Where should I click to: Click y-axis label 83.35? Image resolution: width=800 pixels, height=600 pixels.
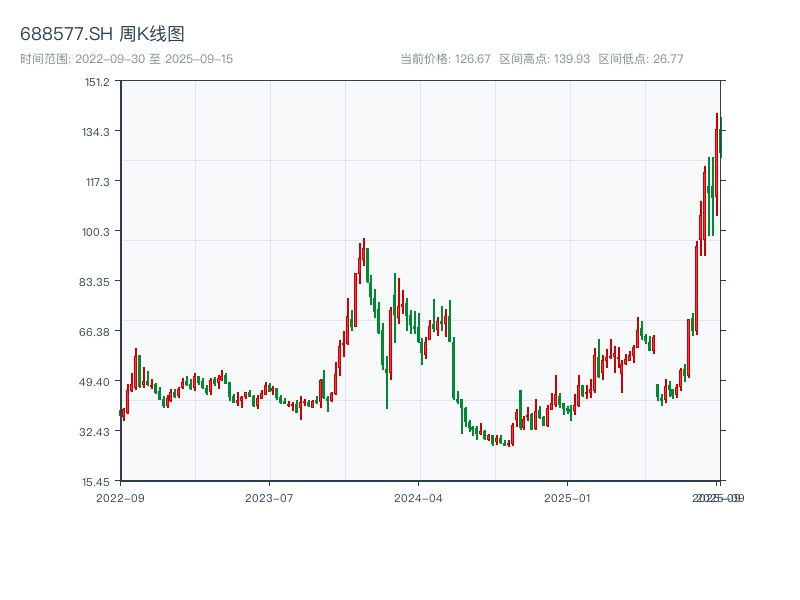coord(94,282)
